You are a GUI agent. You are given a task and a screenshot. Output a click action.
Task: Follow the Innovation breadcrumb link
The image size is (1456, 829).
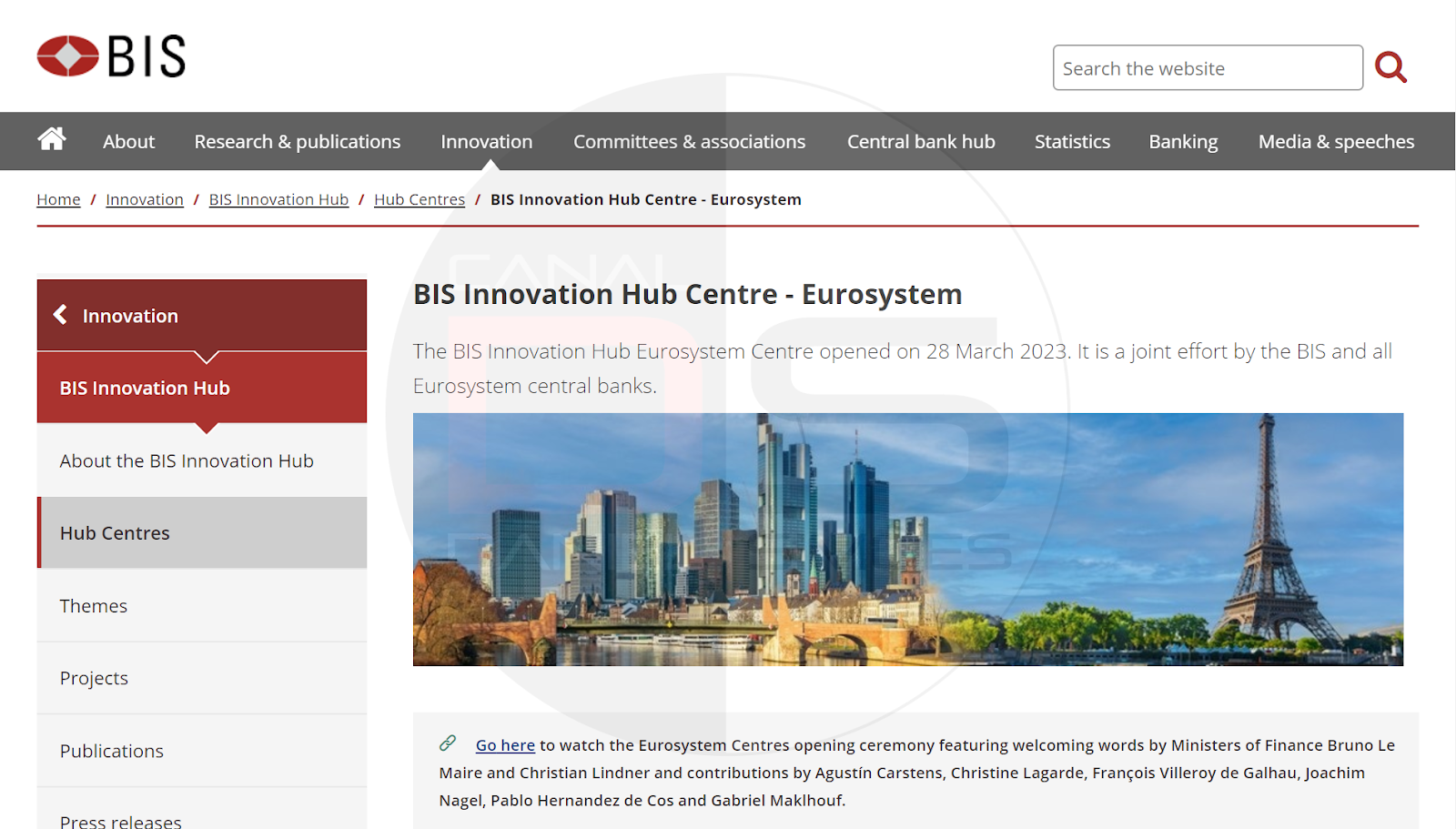coord(145,199)
